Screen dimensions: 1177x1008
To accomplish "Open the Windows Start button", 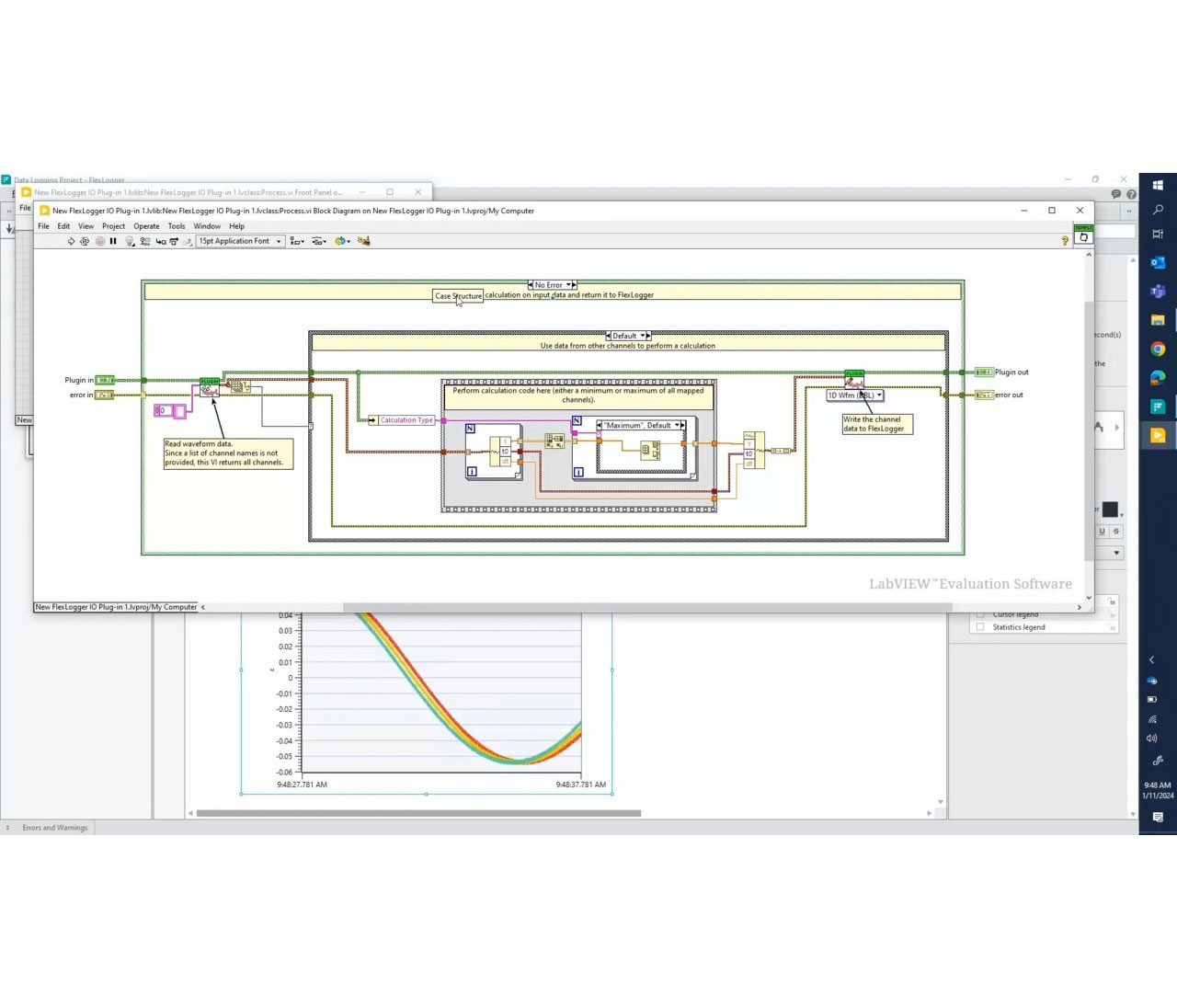I will (x=1158, y=185).
